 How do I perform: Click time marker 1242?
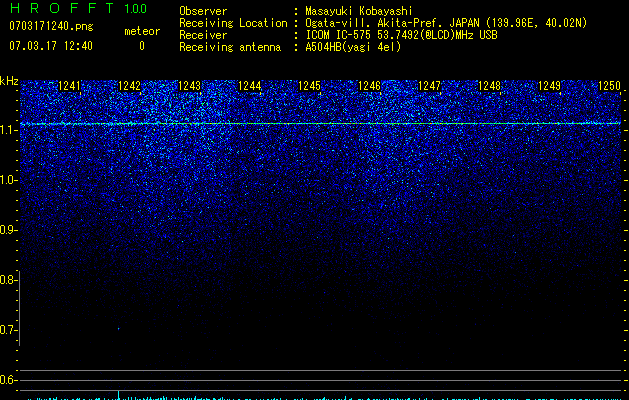pos(130,86)
